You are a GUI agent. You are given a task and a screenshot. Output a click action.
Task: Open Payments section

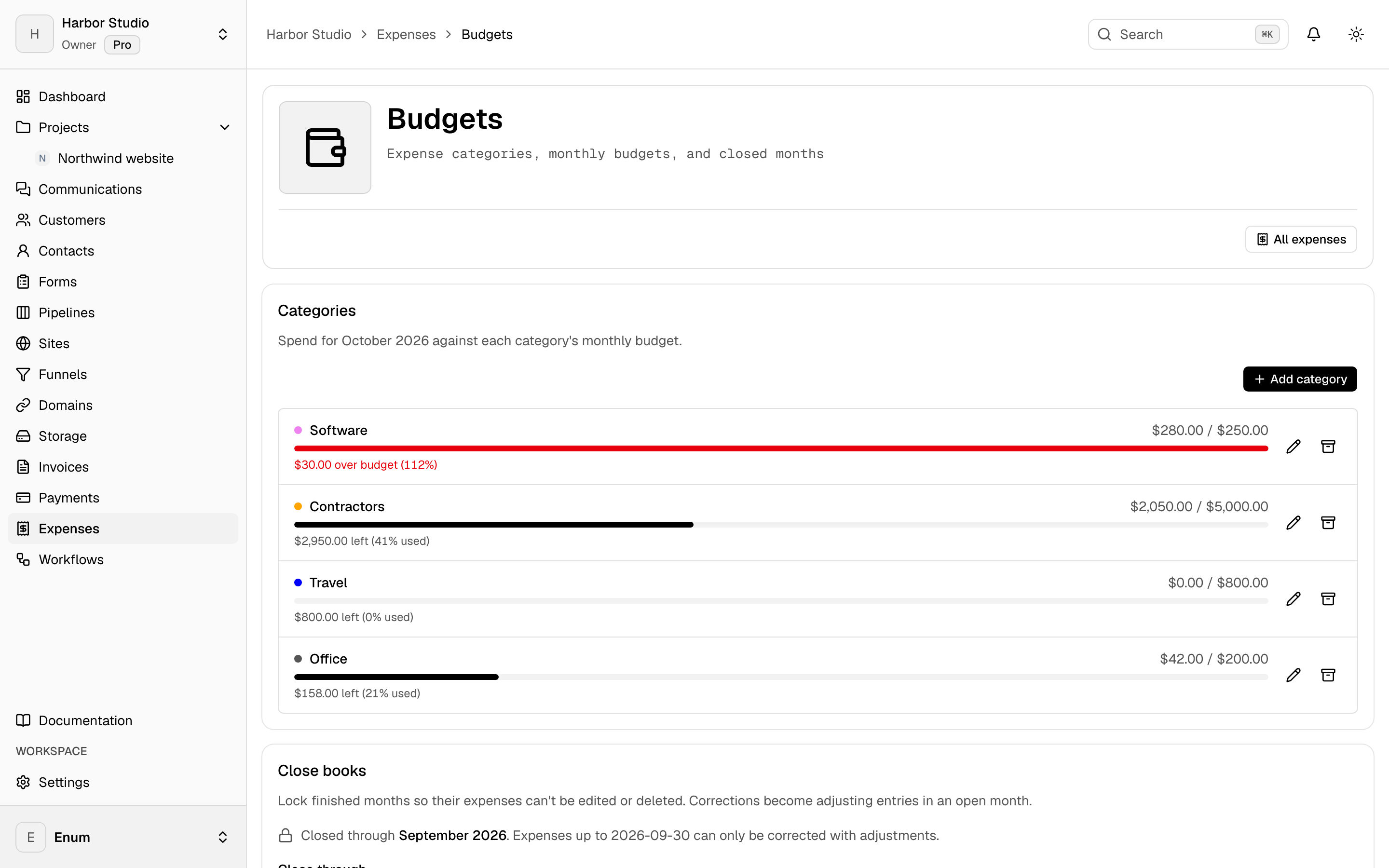tap(123, 498)
